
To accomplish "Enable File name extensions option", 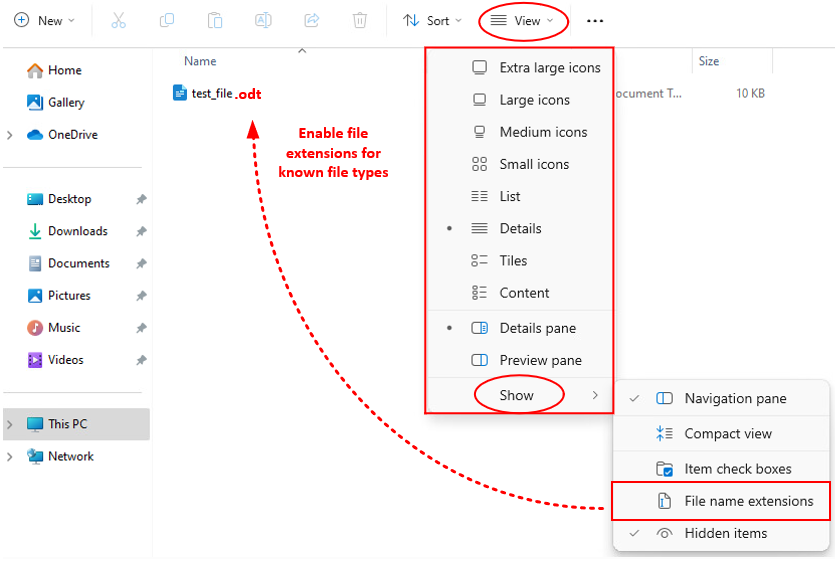I will coord(721,501).
